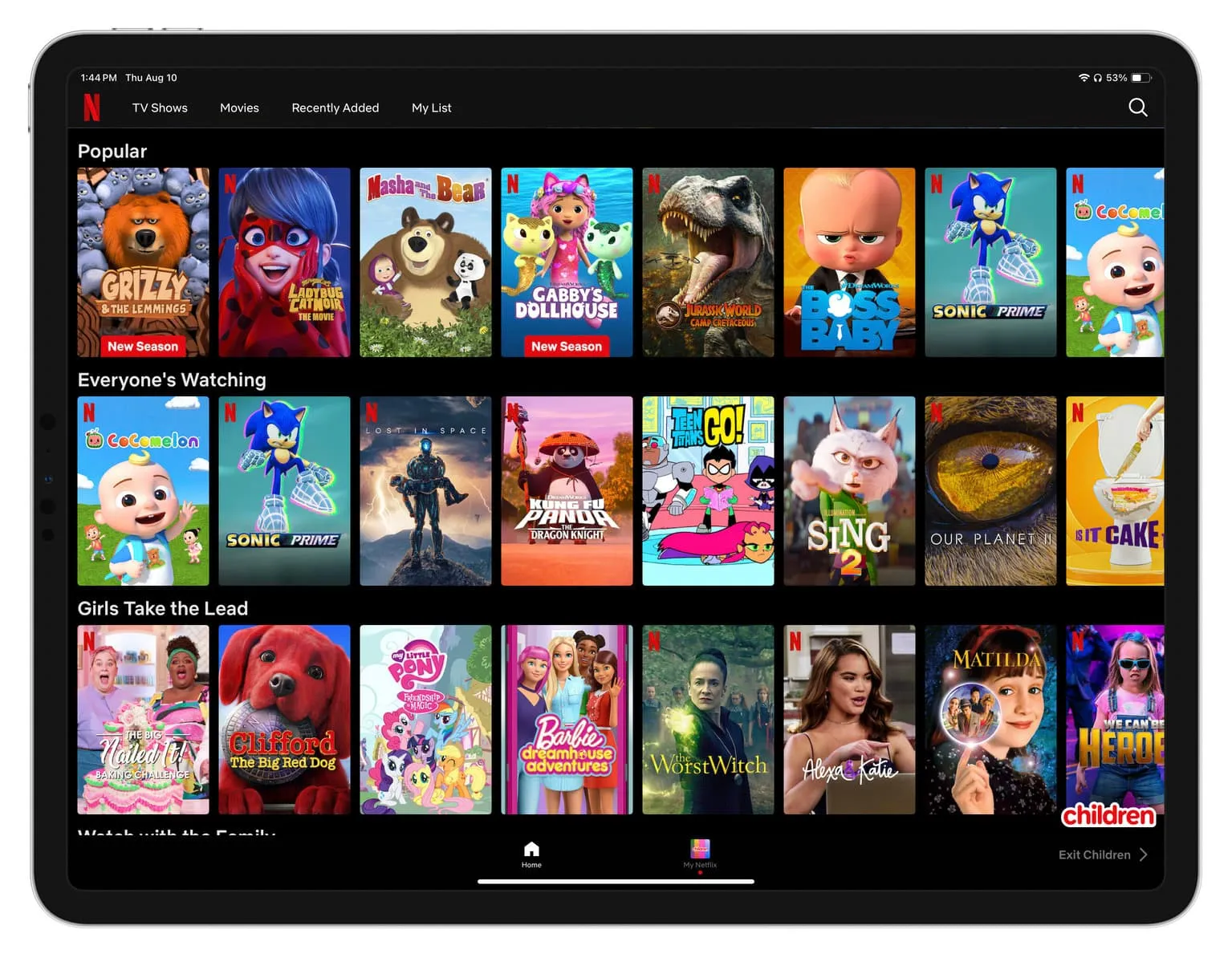This screenshot has height=958, width=1232.
Task: Select the Lost in Space poster
Action: (425, 491)
